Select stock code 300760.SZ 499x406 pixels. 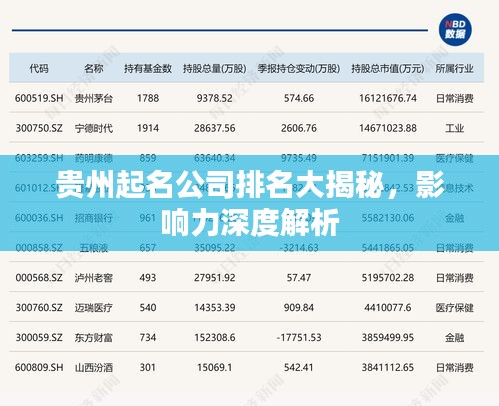point(39,307)
